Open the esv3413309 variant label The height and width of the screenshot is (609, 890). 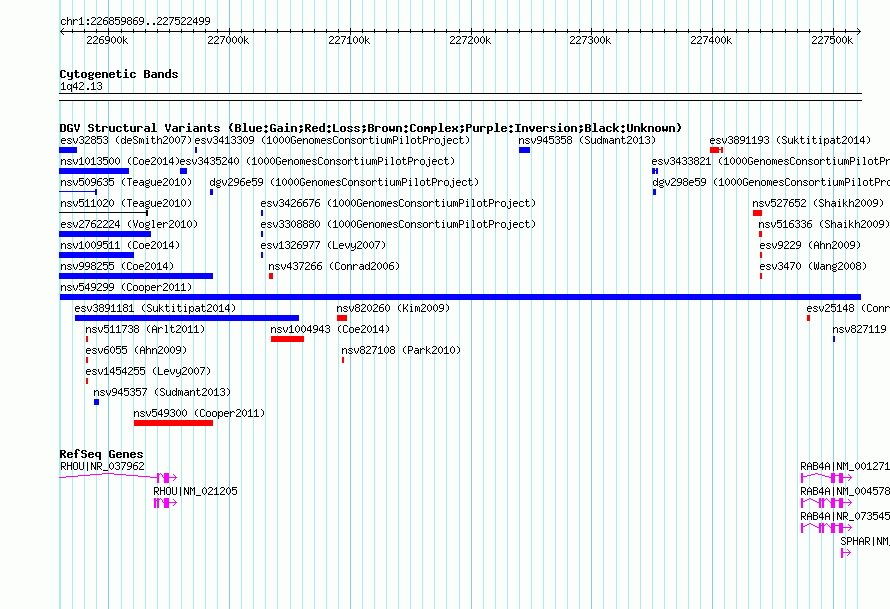click(x=333, y=140)
